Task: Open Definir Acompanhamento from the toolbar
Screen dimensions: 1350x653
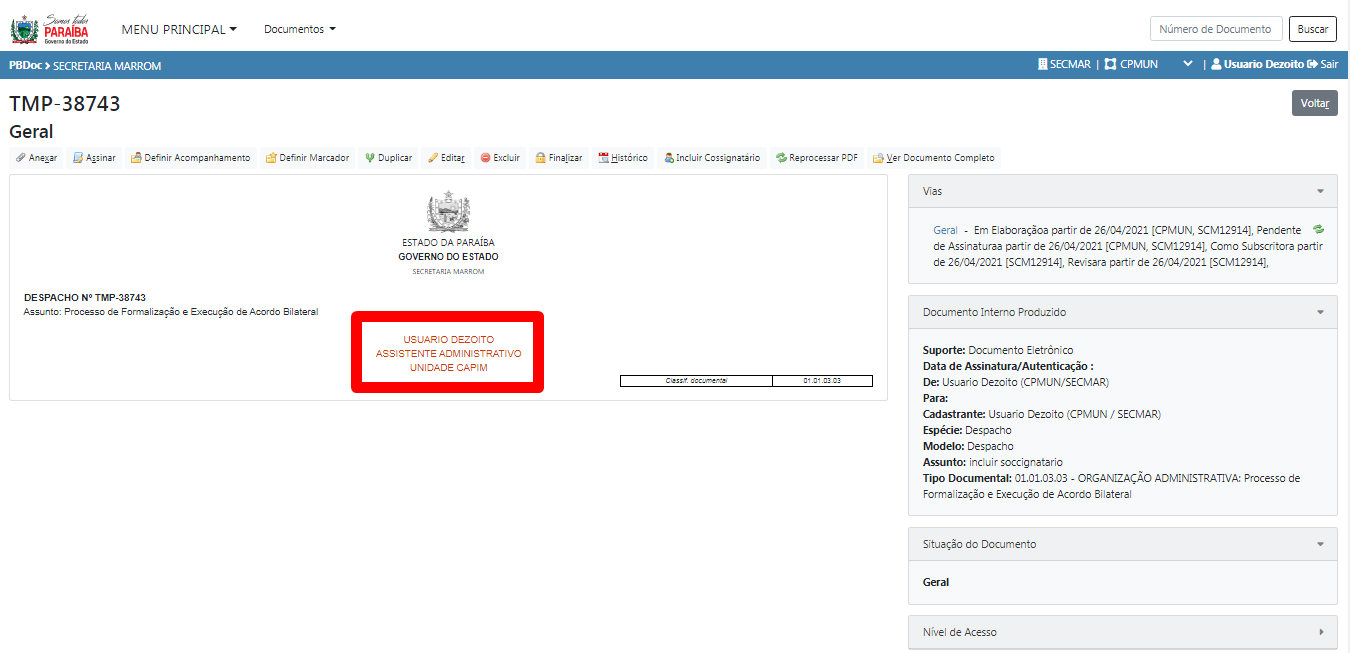Action: 190,158
